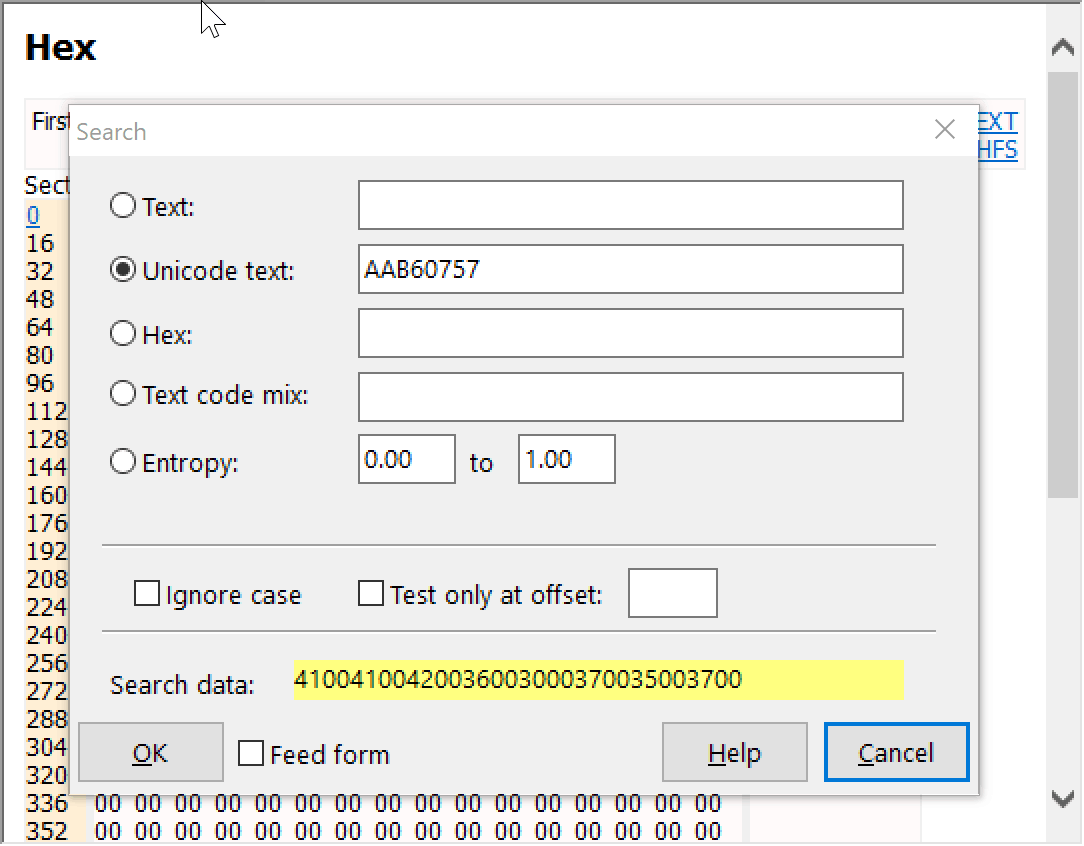This screenshot has height=846, width=1084.
Task: Click the offset 0 hyperlink
Action: (x=34, y=215)
